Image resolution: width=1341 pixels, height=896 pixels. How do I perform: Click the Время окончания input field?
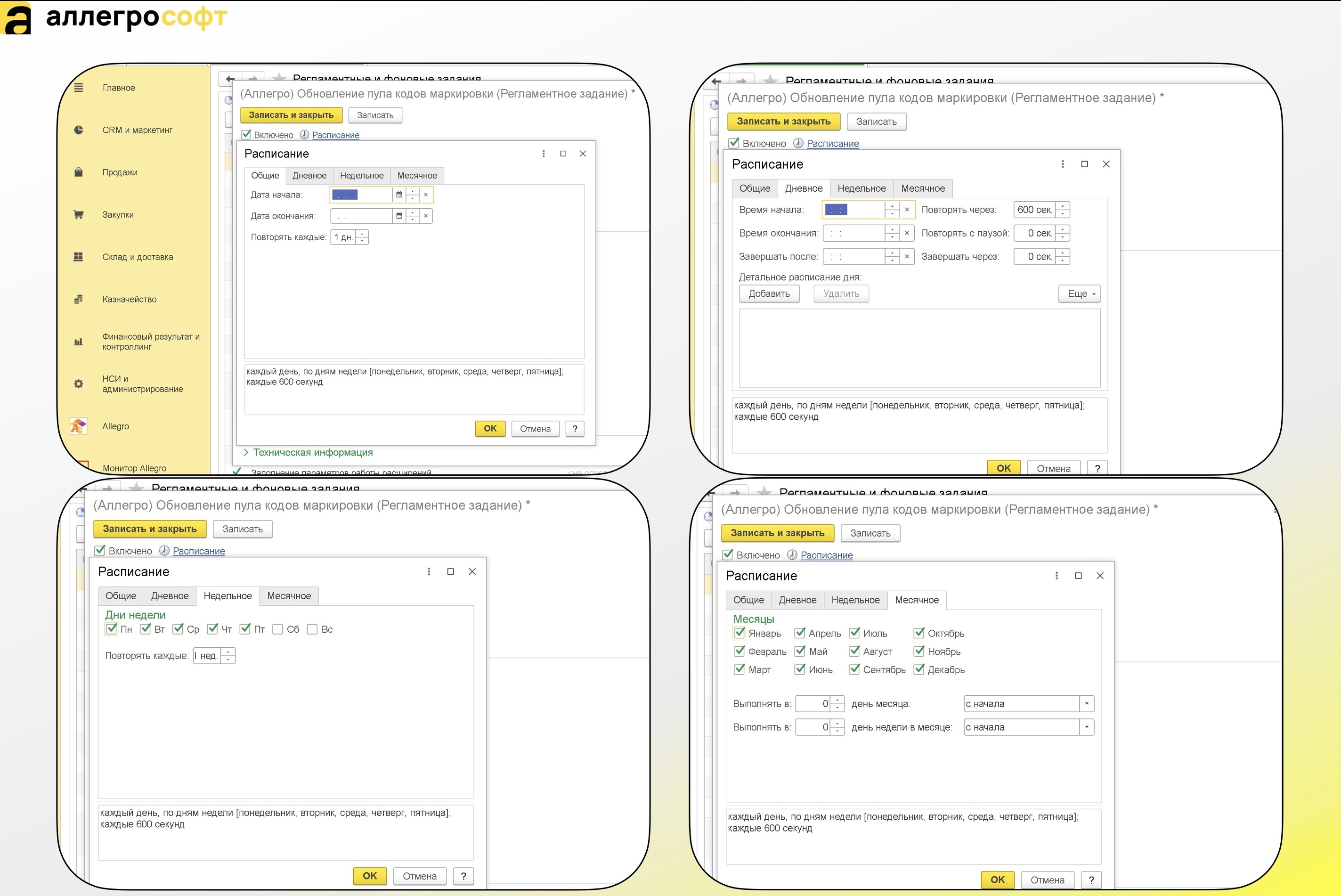(x=853, y=233)
